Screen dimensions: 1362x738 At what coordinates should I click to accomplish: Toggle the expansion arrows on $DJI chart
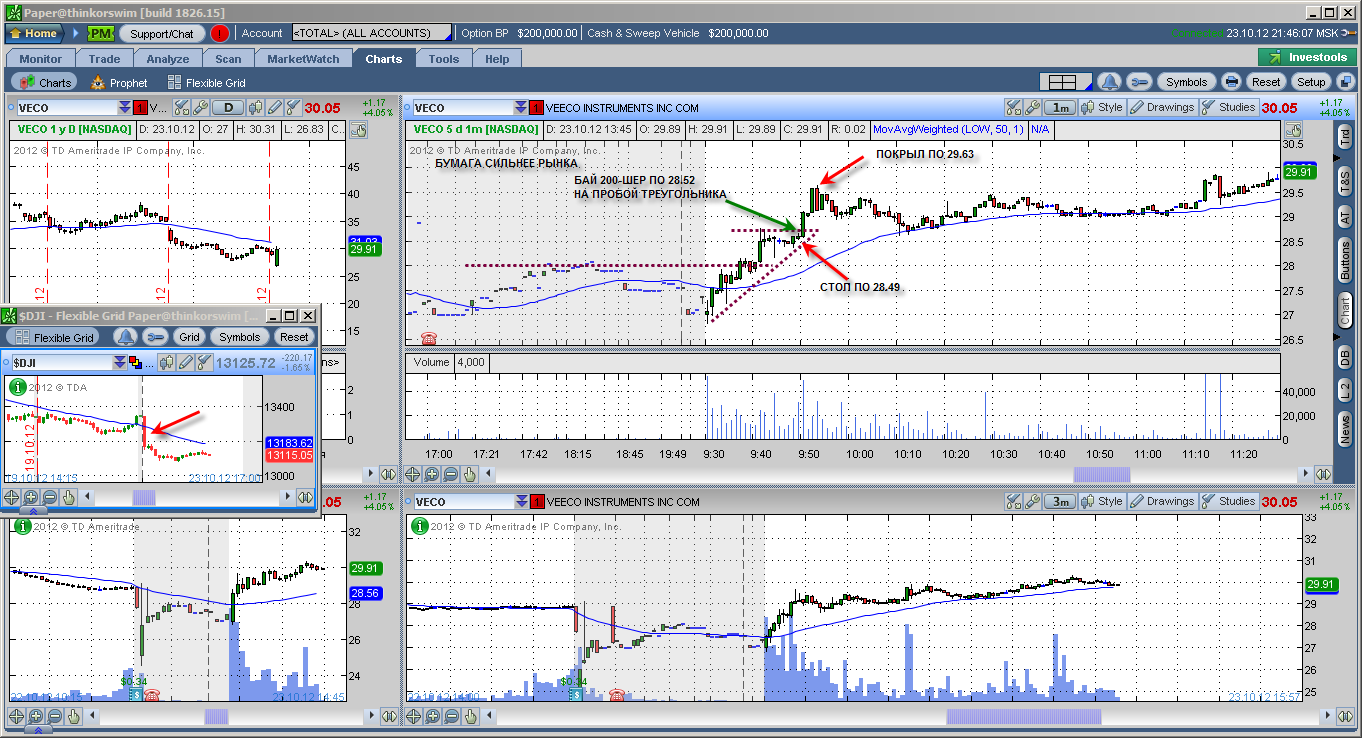point(305,497)
